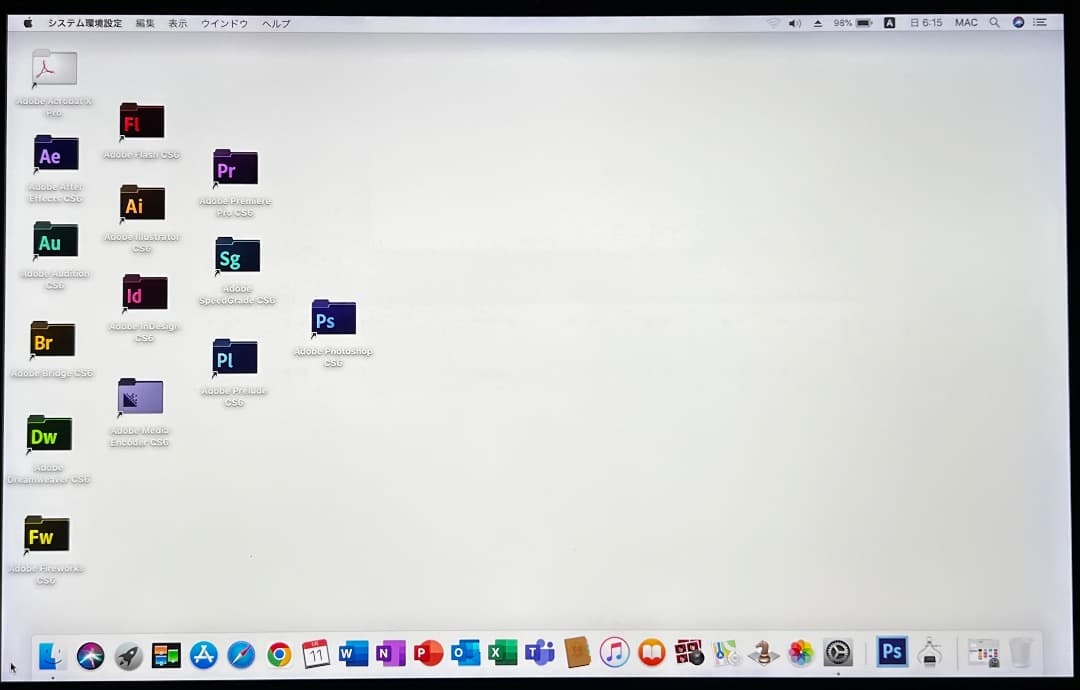The width and height of the screenshot is (1080, 690).
Task: Expand the 編集 menu
Action: pos(144,22)
